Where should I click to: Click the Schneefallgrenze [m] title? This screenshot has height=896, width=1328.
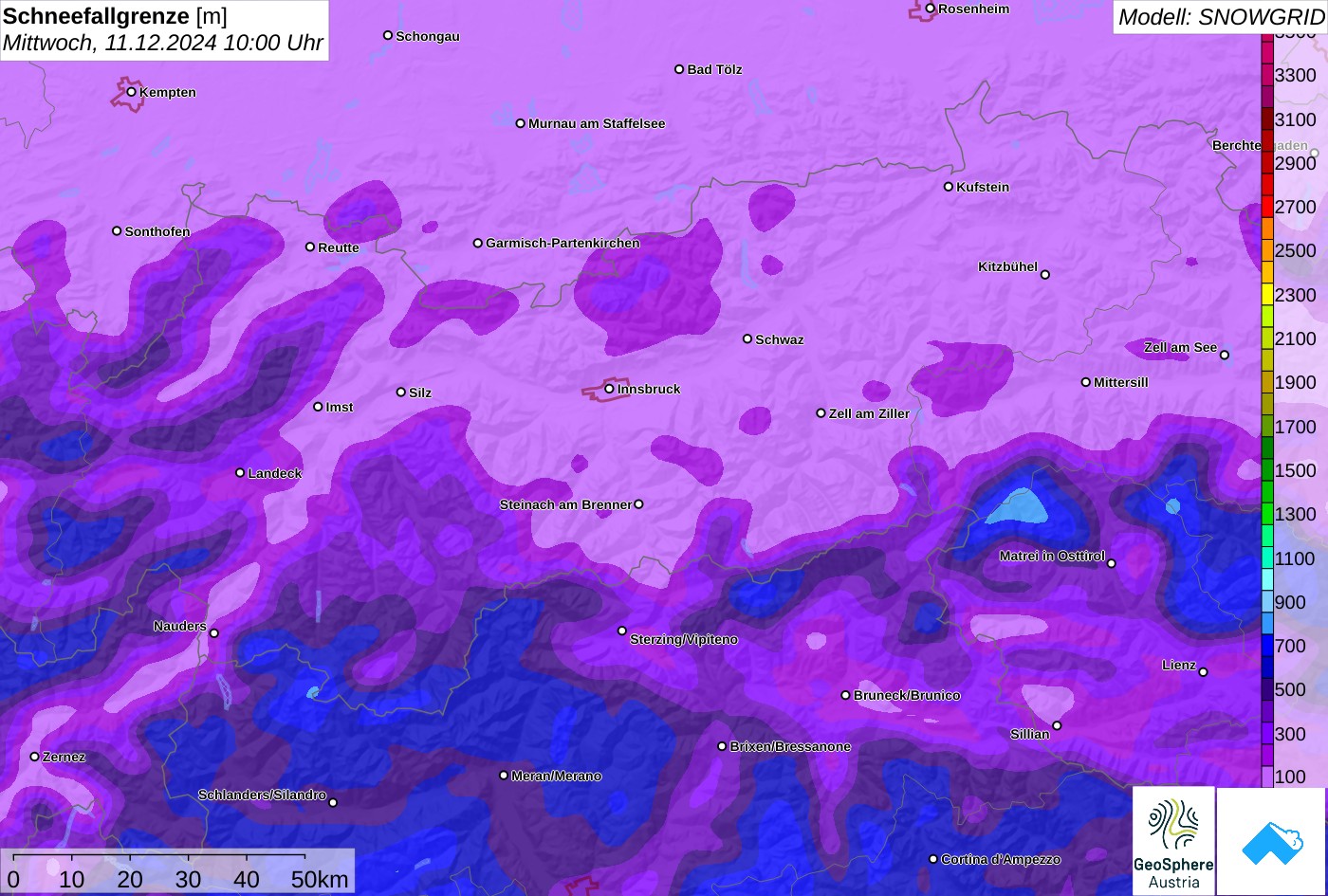pos(115,16)
